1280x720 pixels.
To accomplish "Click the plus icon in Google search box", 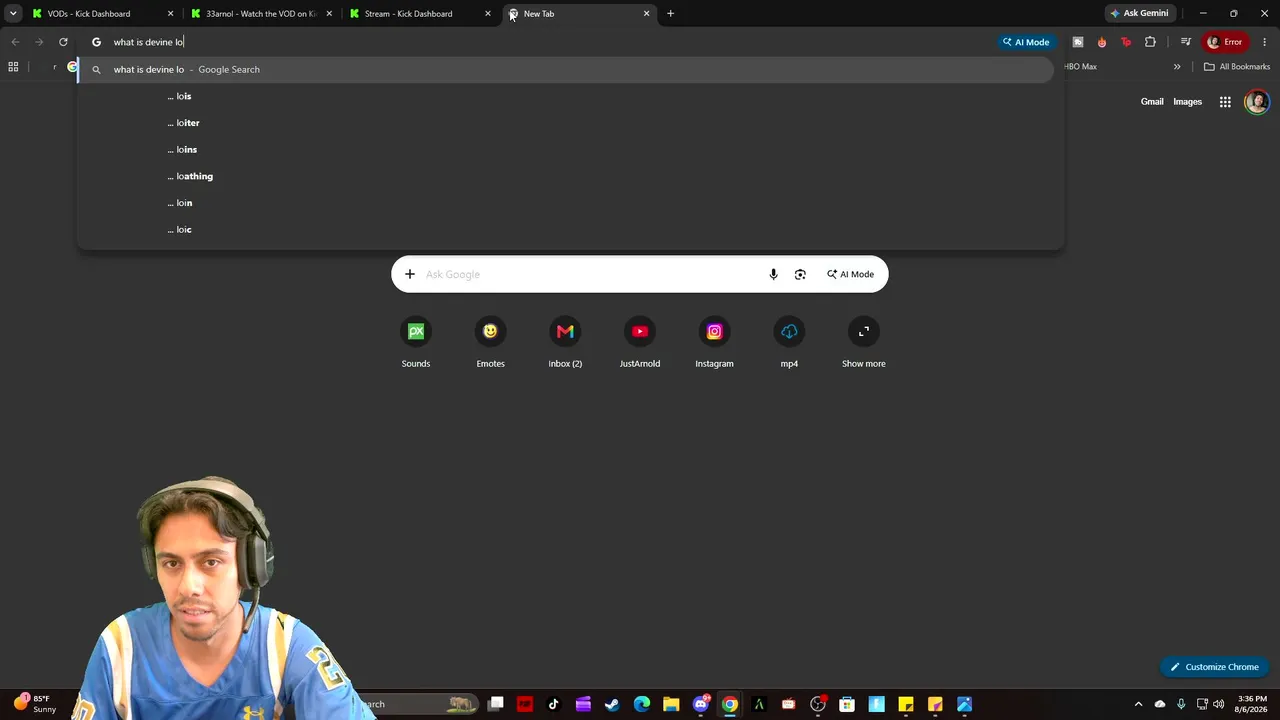I will pyautogui.click(x=409, y=274).
